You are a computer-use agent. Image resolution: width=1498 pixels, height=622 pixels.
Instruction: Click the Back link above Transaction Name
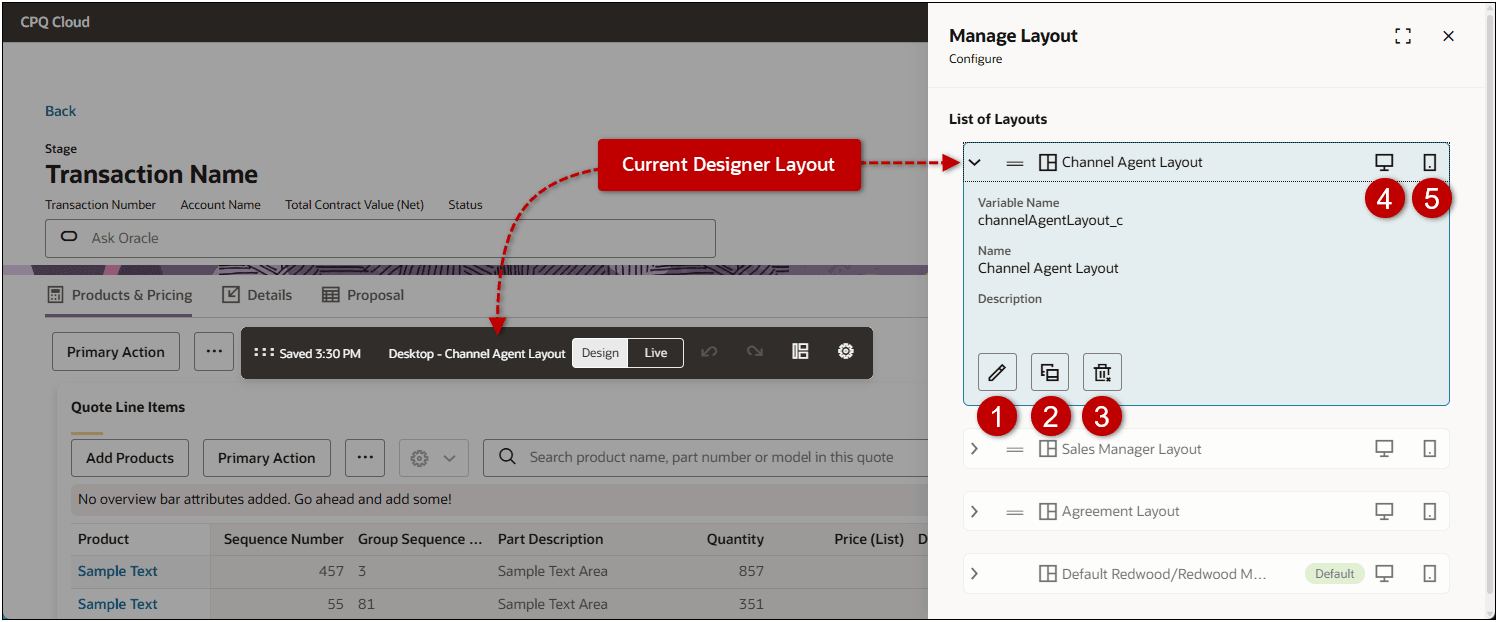pos(60,110)
